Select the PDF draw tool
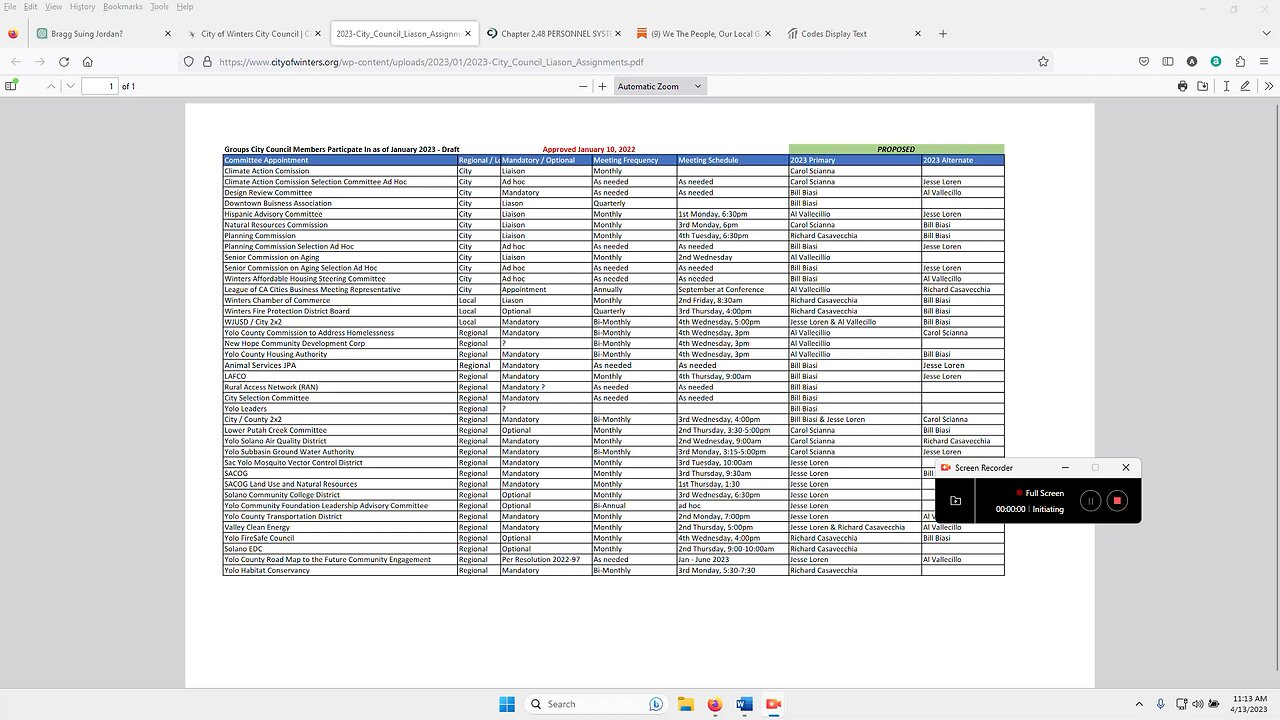 pos(1245,86)
